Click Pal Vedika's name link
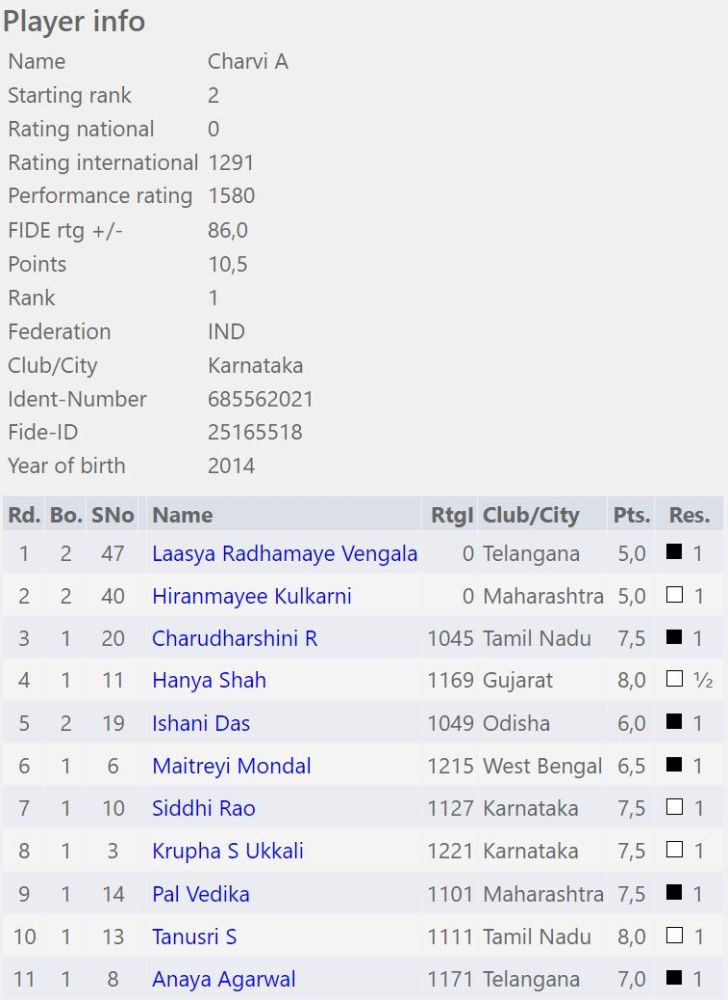The width and height of the screenshot is (728, 1000). 200,894
